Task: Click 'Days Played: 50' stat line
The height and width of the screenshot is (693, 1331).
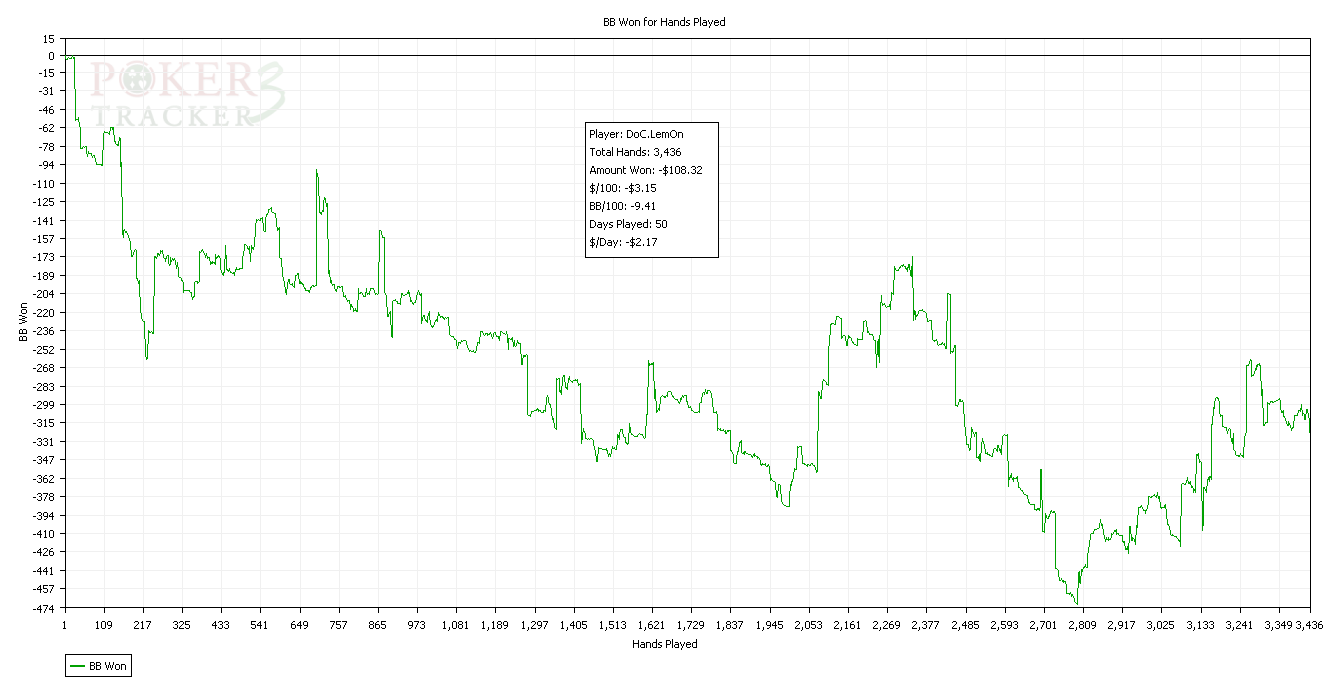Action: coord(628,224)
